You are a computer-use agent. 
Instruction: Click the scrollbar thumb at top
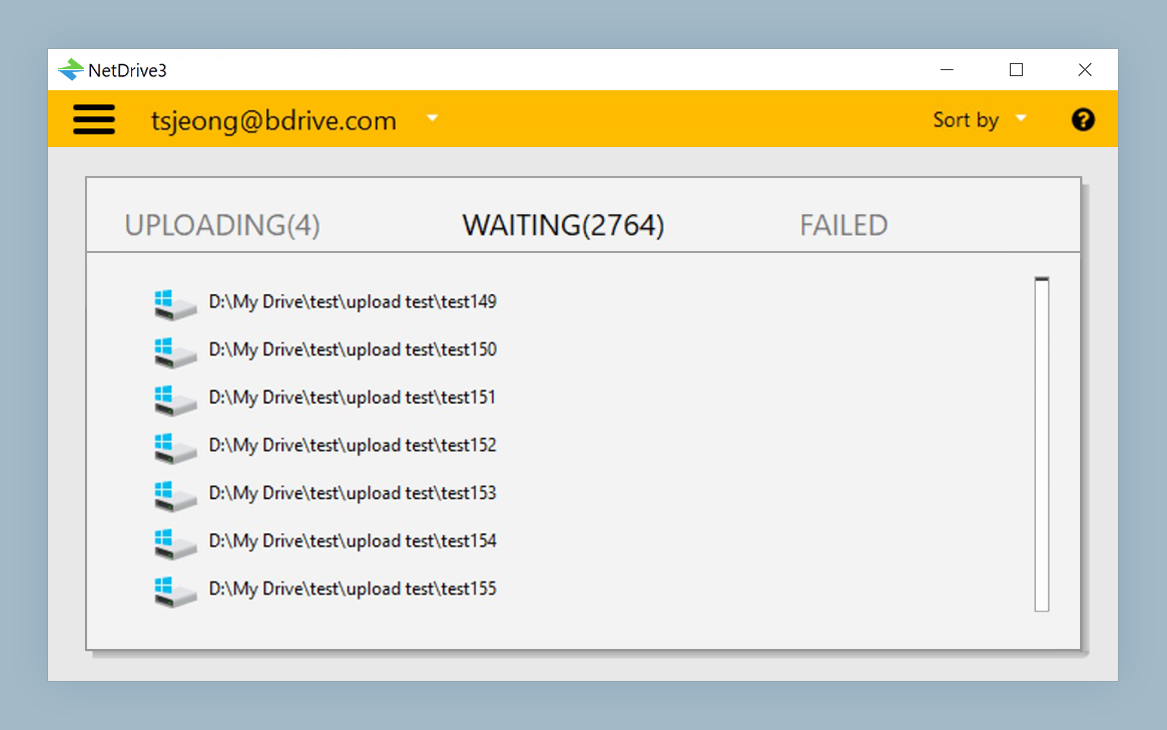pyautogui.click(x=1042, y=281)
